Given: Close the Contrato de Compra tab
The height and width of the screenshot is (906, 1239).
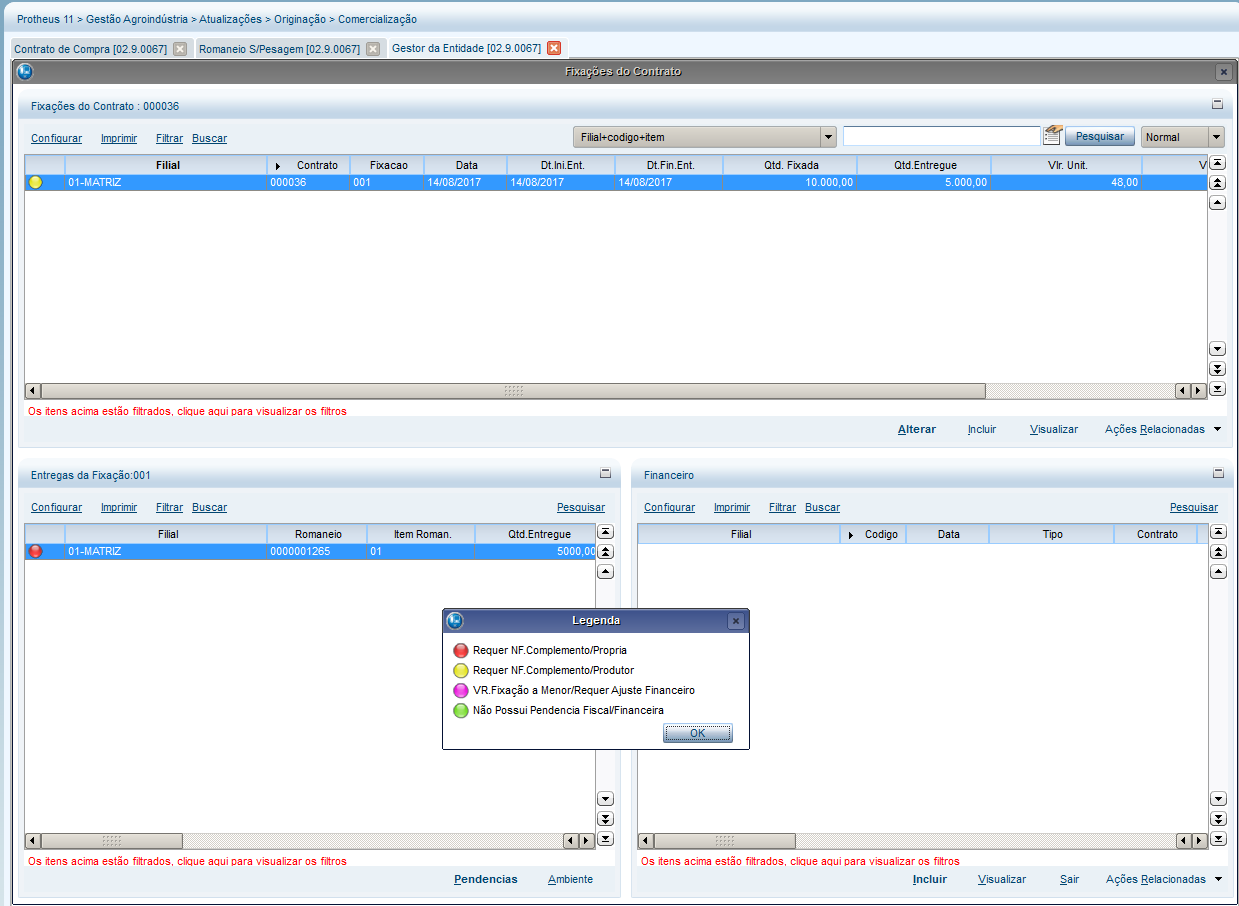Looking at the screenshot, I should 180,48.
